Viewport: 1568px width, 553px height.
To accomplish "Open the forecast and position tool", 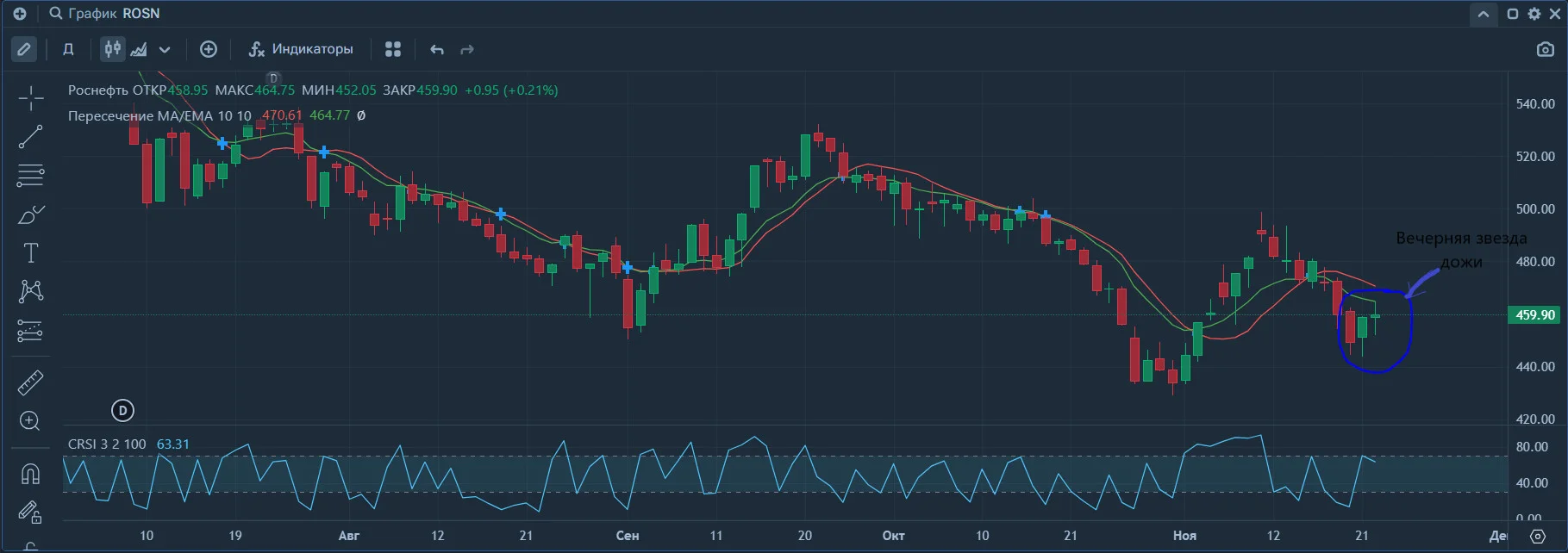I will (x=31, y=331).
